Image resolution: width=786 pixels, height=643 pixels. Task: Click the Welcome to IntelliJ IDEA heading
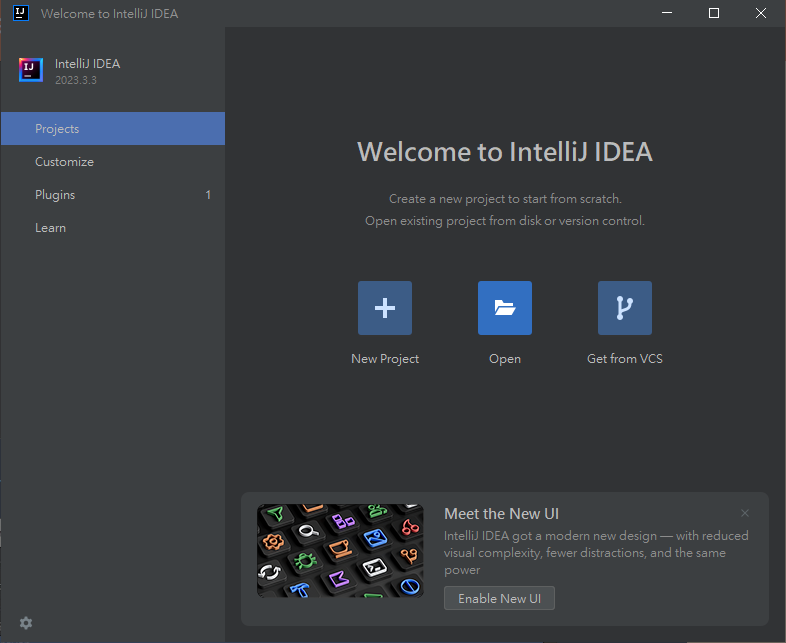click(x=505, y=152)
